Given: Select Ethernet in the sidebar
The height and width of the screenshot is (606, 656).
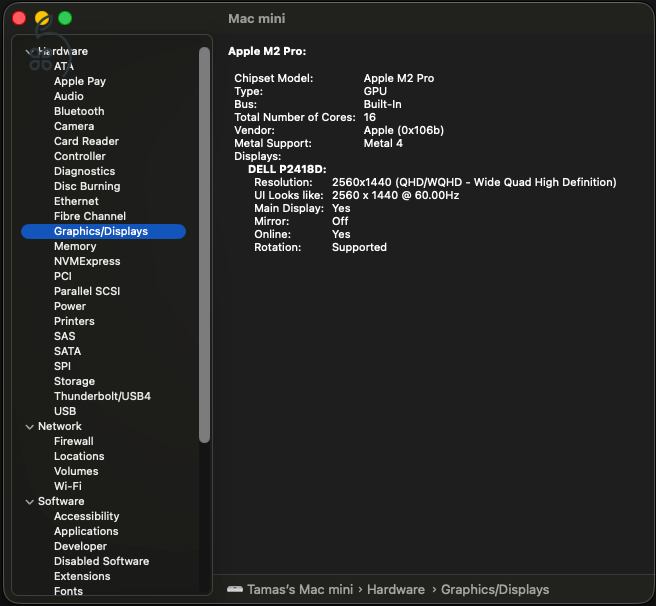Looking at the screenshot, I should click(76, 201).
